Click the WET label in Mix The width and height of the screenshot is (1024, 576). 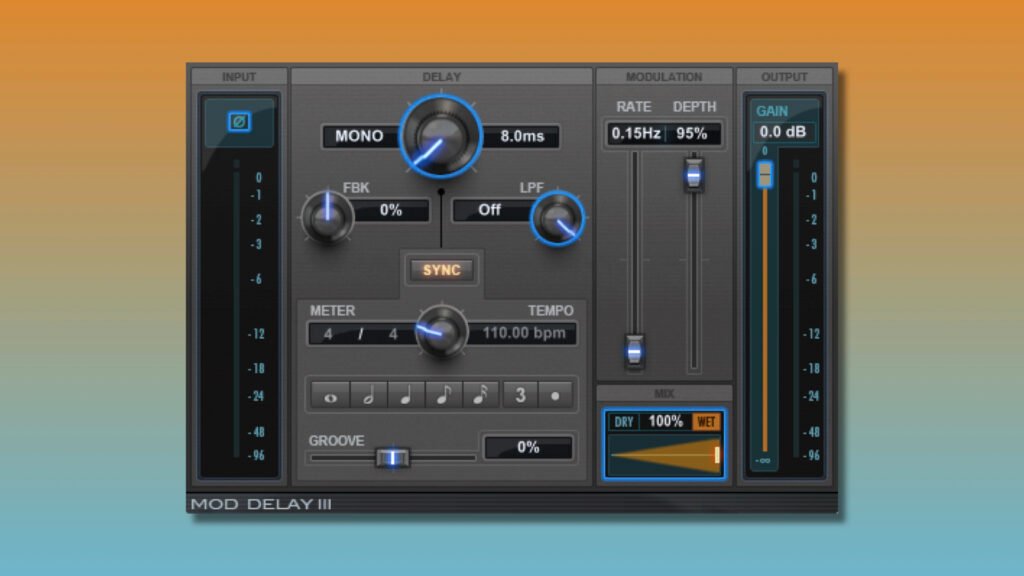point(706,422)
